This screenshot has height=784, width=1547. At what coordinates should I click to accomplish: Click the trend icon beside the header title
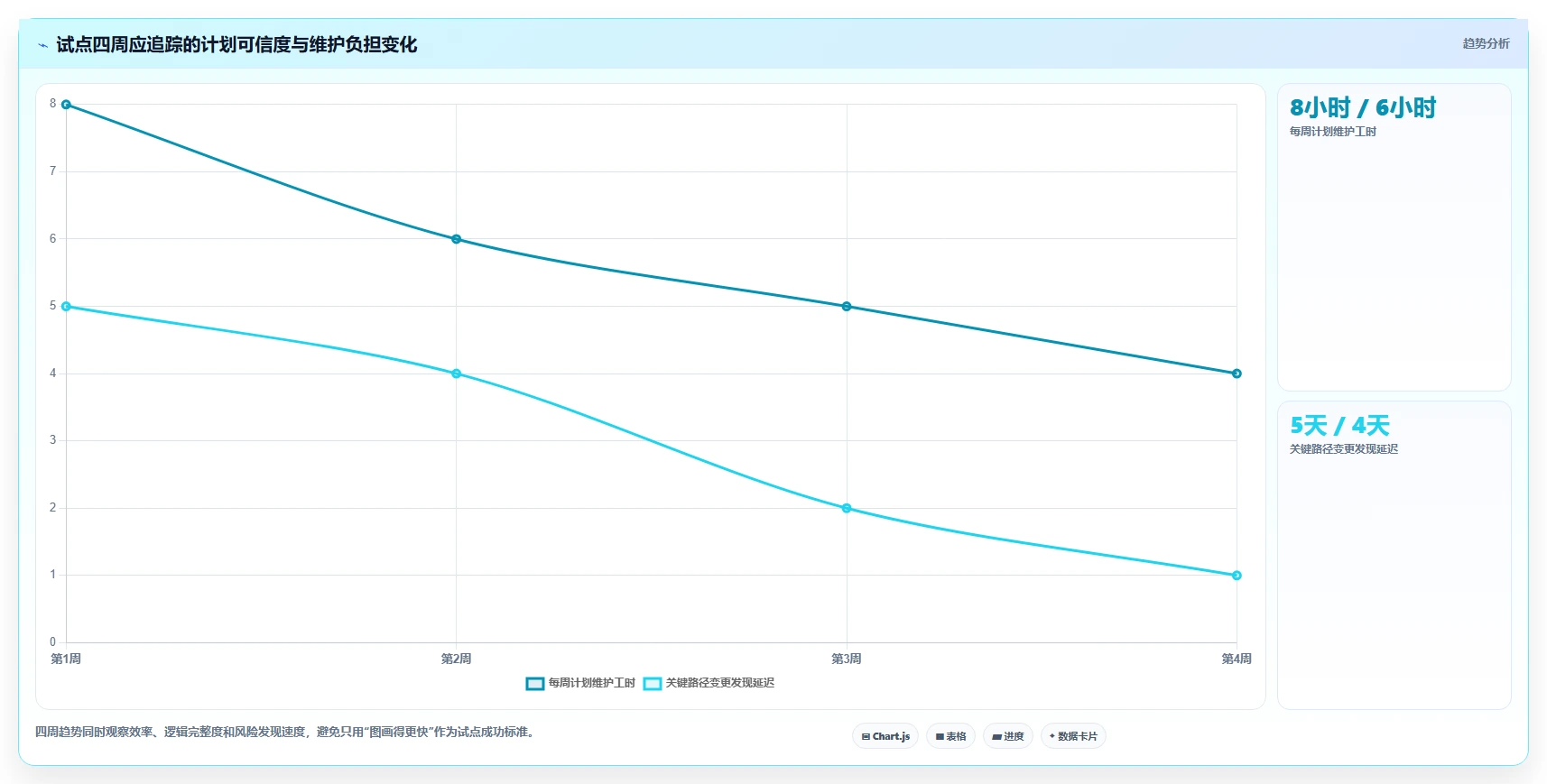[42, 45]
